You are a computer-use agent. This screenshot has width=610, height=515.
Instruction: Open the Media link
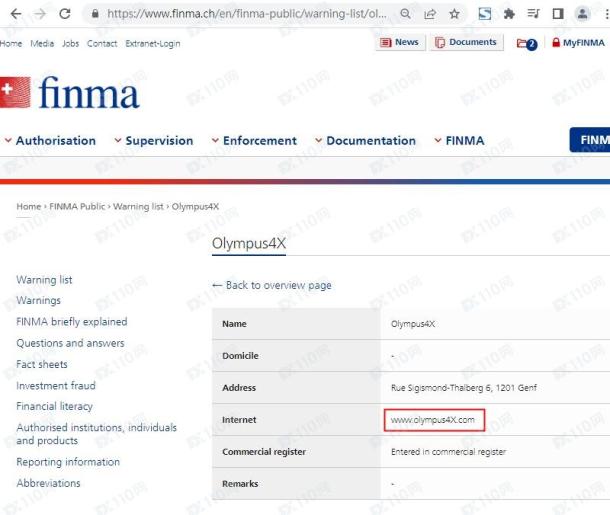tap(42, 44)
